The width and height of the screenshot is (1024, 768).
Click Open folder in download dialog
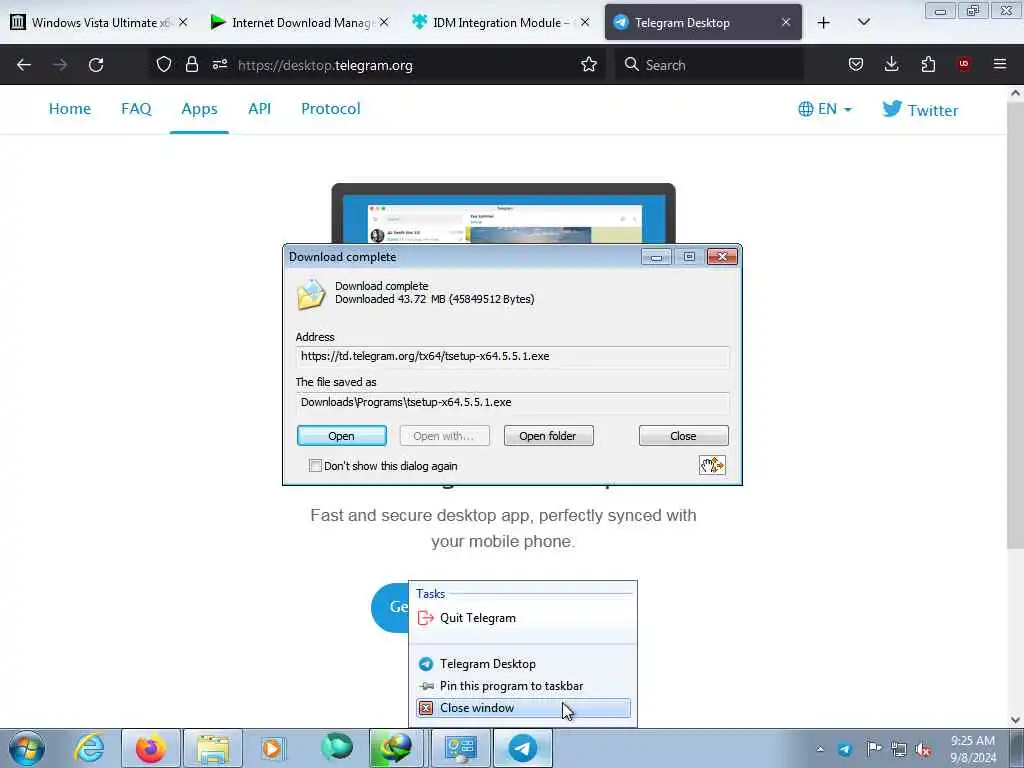548,436
